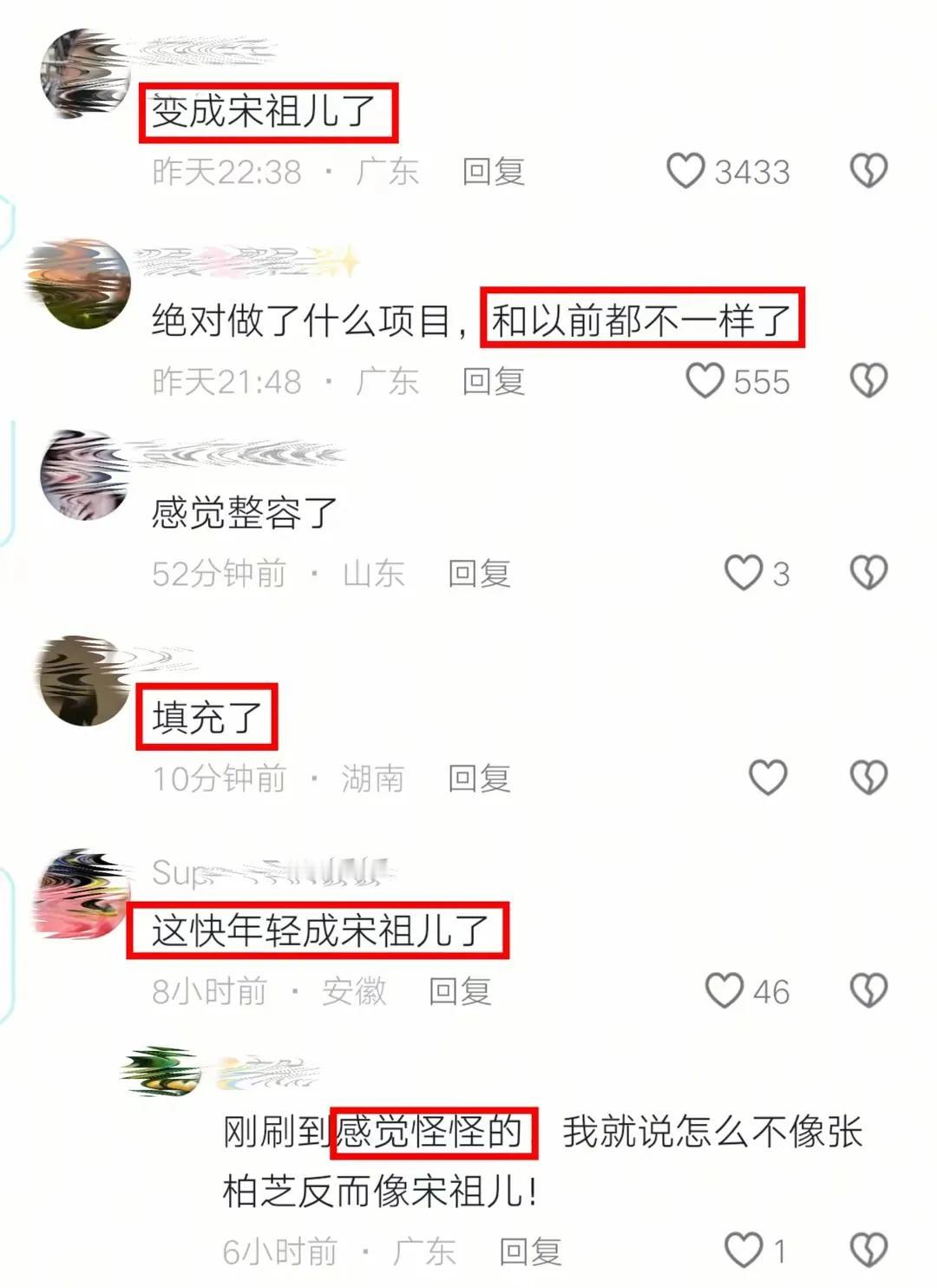Tap 回复 on the 52分钟前 comment
This screenshot has width=937, height=1288.
click(479, 574)
